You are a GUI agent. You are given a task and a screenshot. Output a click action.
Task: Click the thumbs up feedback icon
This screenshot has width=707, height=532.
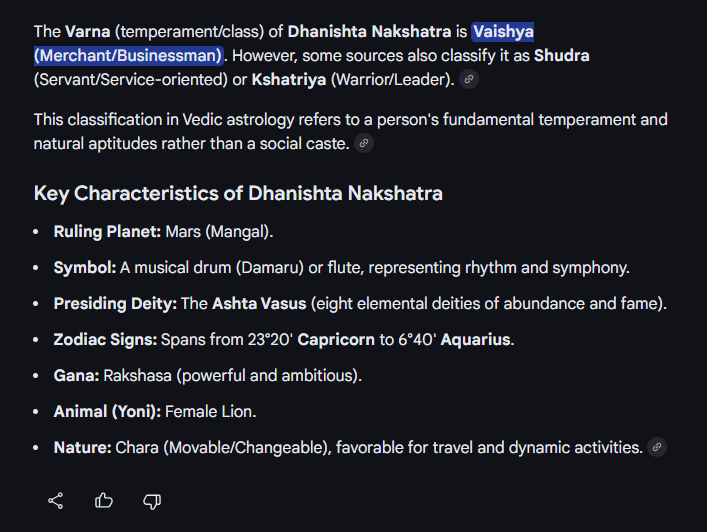click(104, 500)
